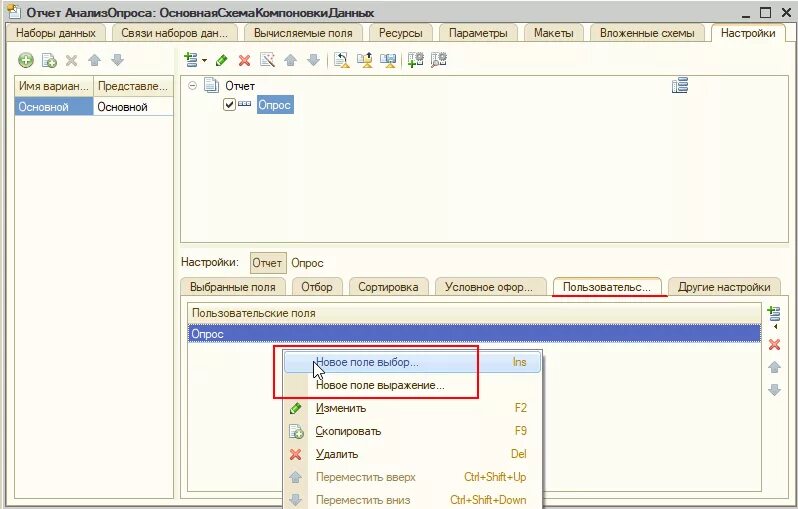This screenshot has height=509, width=798.
Task: Select Основной cell under Имя варианта column
Action: click(x=54, y=107)
